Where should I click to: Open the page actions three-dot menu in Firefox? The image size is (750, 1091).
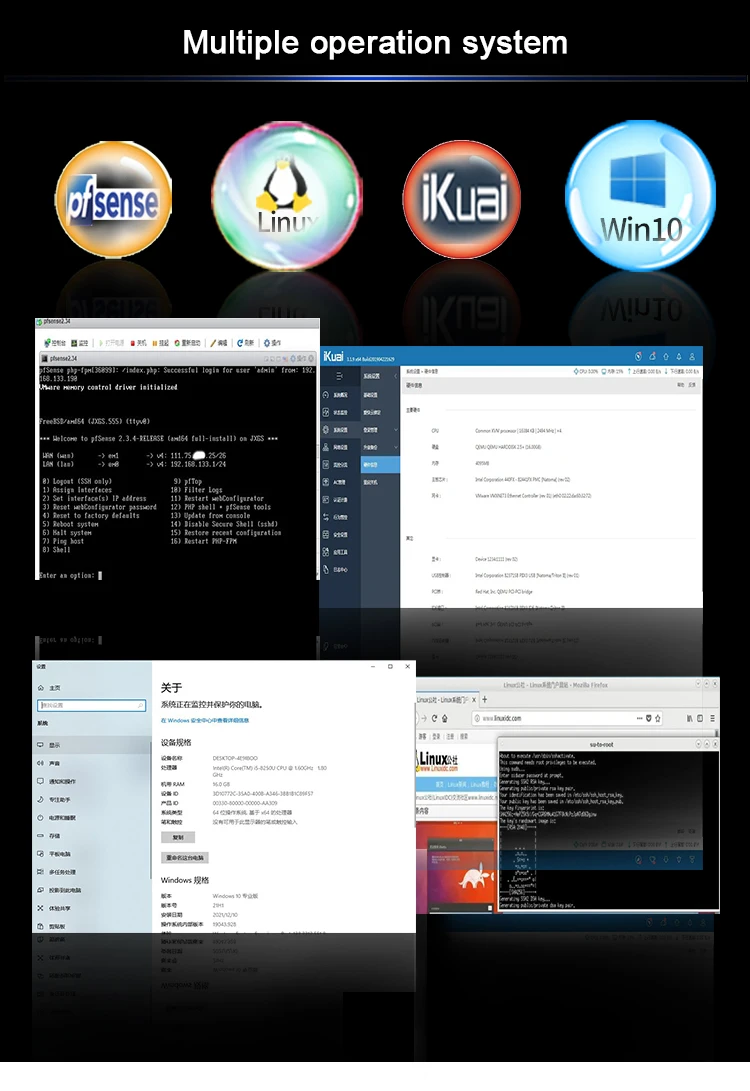pos(639,718)
